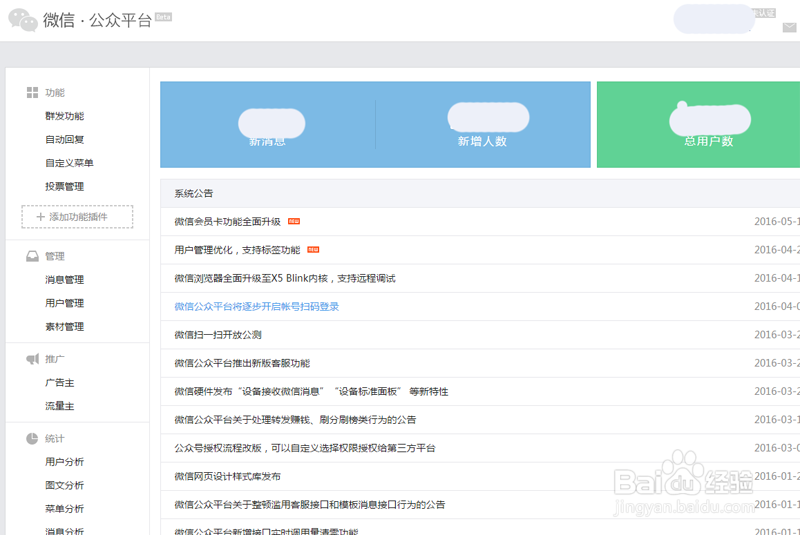This screenshot has height=535, width=800.
Task: Click the WeChat logo icon
Action: [x=23, y=20]
